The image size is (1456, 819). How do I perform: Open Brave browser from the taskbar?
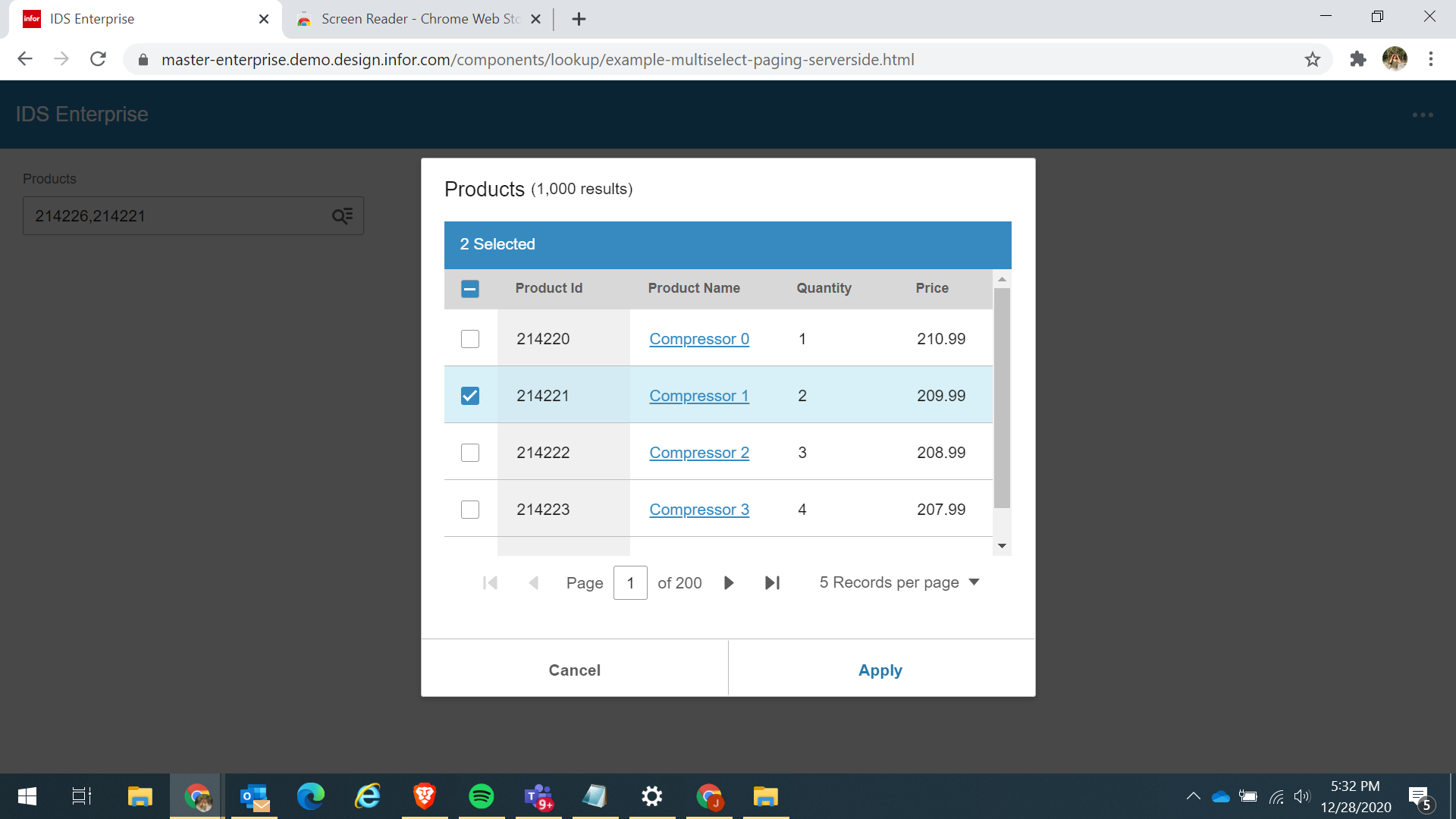tap(425, 796)
